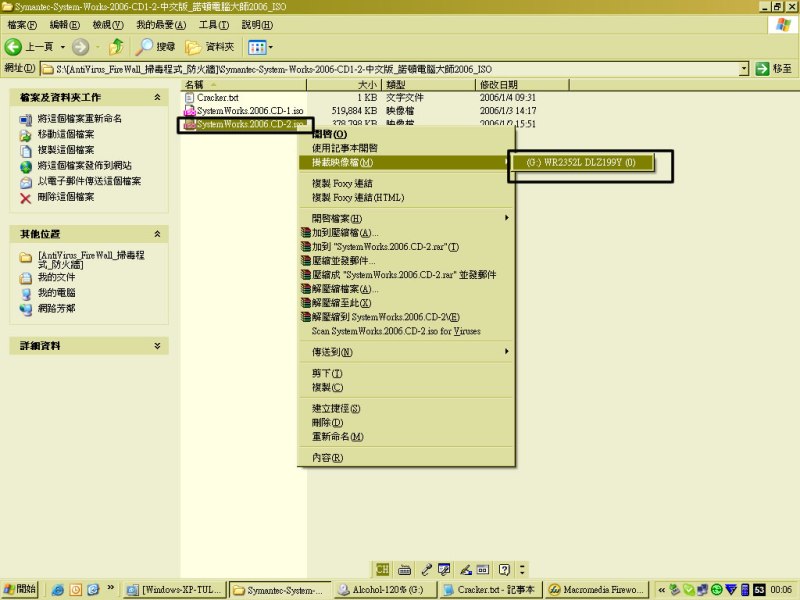Click 移動這個檔案 move file link
The width and height of the screenshot is (800, 600).
[x=66, y=134]
